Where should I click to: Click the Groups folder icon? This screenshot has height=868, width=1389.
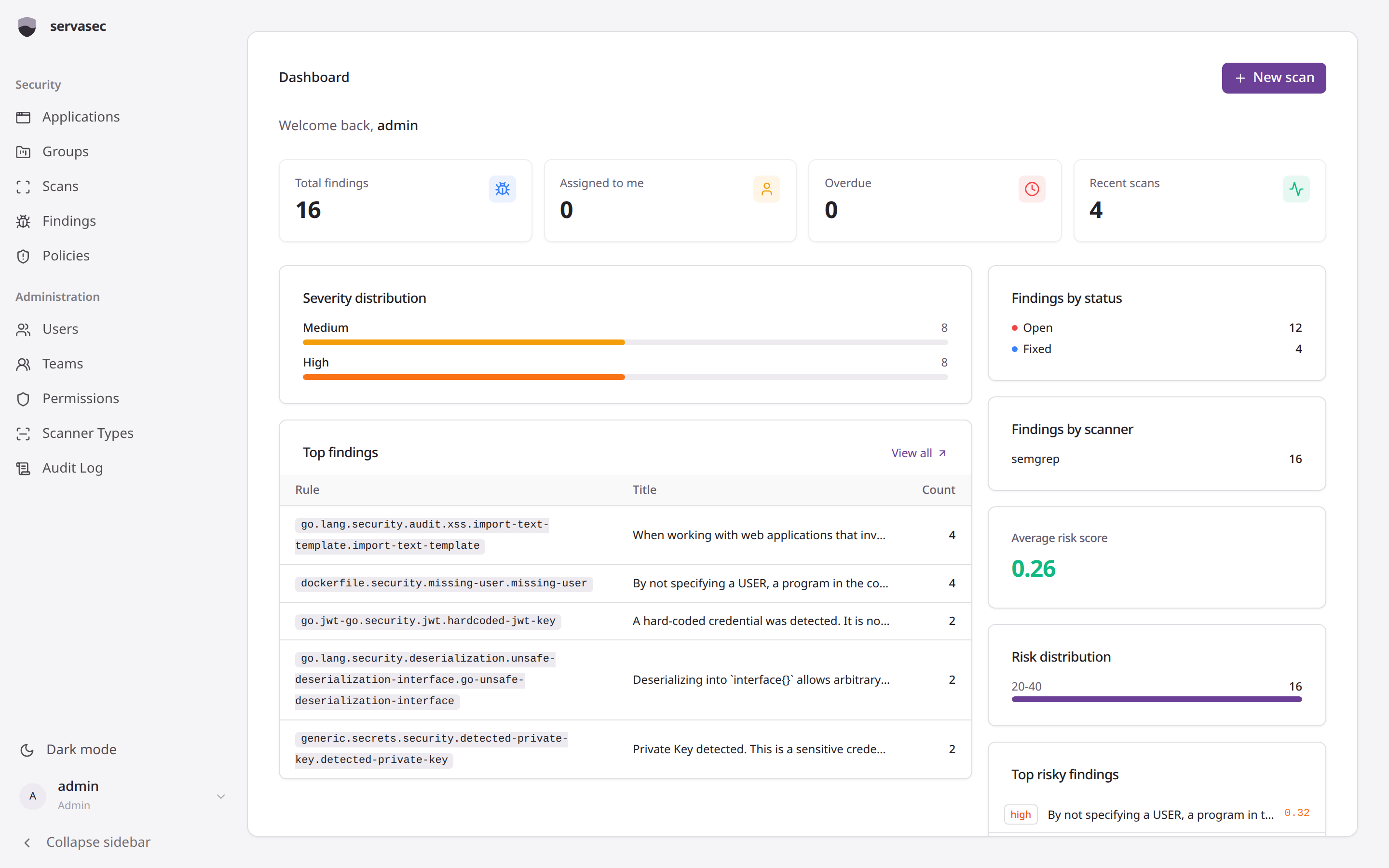(x=23, y=152)
